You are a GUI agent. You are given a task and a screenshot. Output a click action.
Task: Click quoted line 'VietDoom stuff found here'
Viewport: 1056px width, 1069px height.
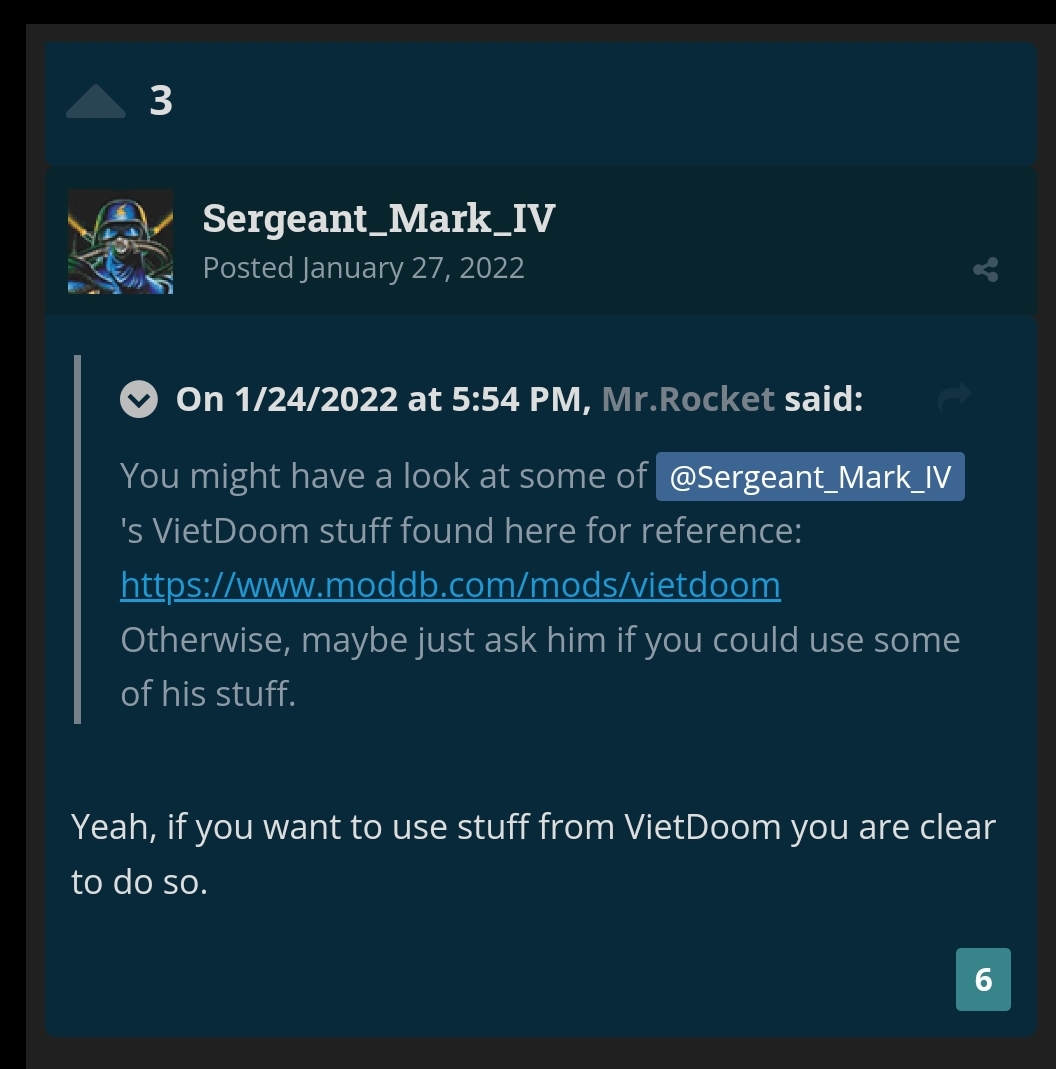coord(351,530)
